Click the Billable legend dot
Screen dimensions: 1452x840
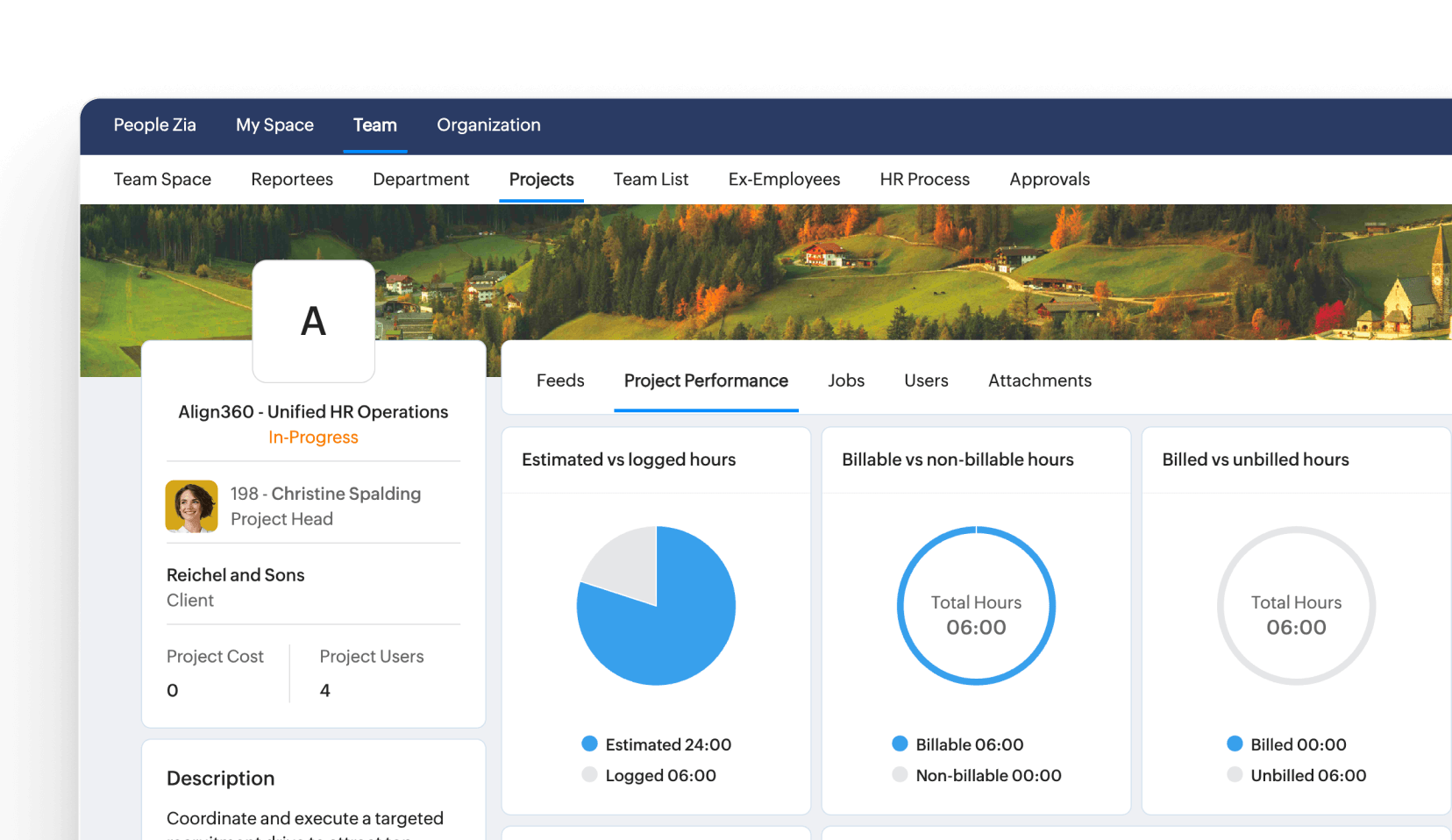[900, 744]
